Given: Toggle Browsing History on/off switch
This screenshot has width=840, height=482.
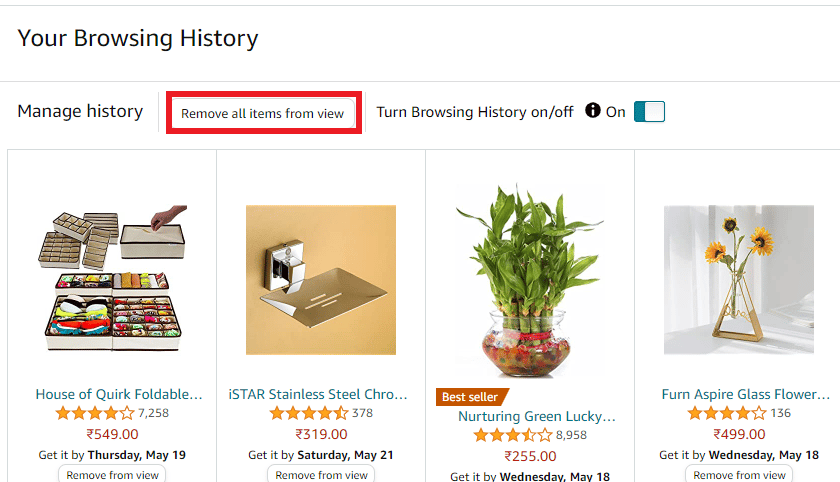Looking at the screenshot, I should 649,112.
